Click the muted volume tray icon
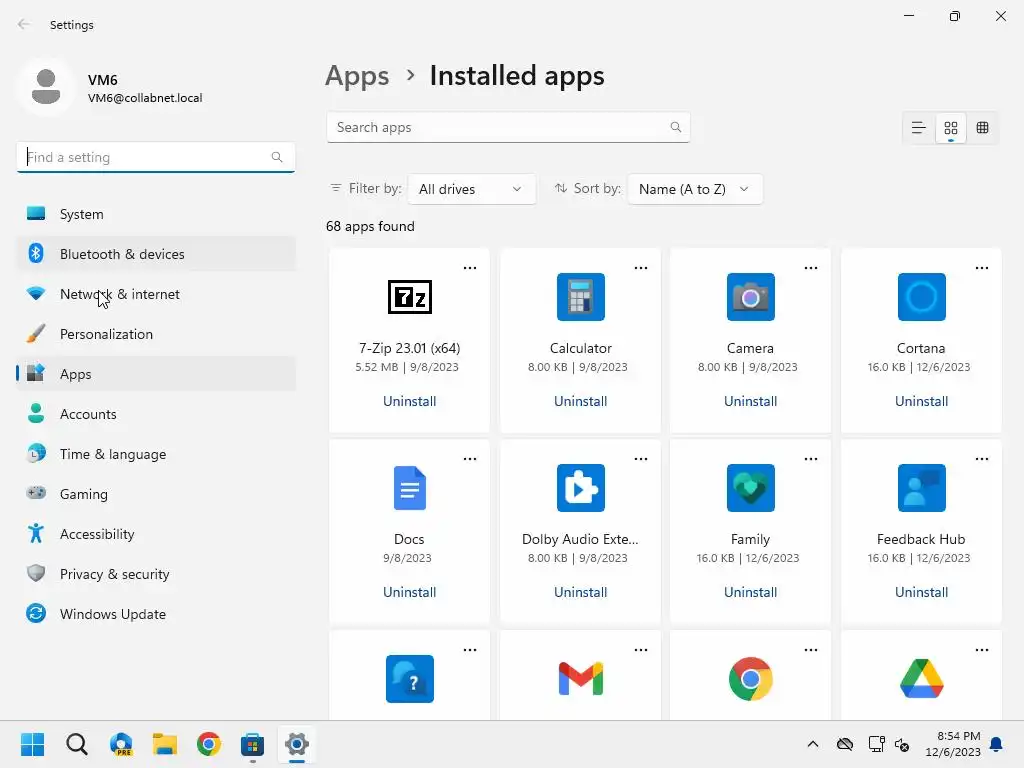 903,744
